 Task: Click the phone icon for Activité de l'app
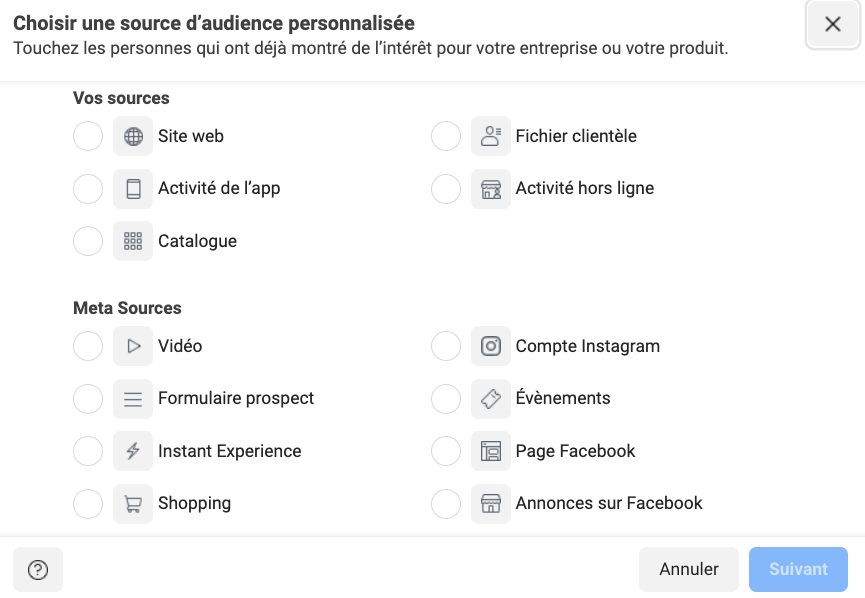pyautogui.click(x=133, y=188)
